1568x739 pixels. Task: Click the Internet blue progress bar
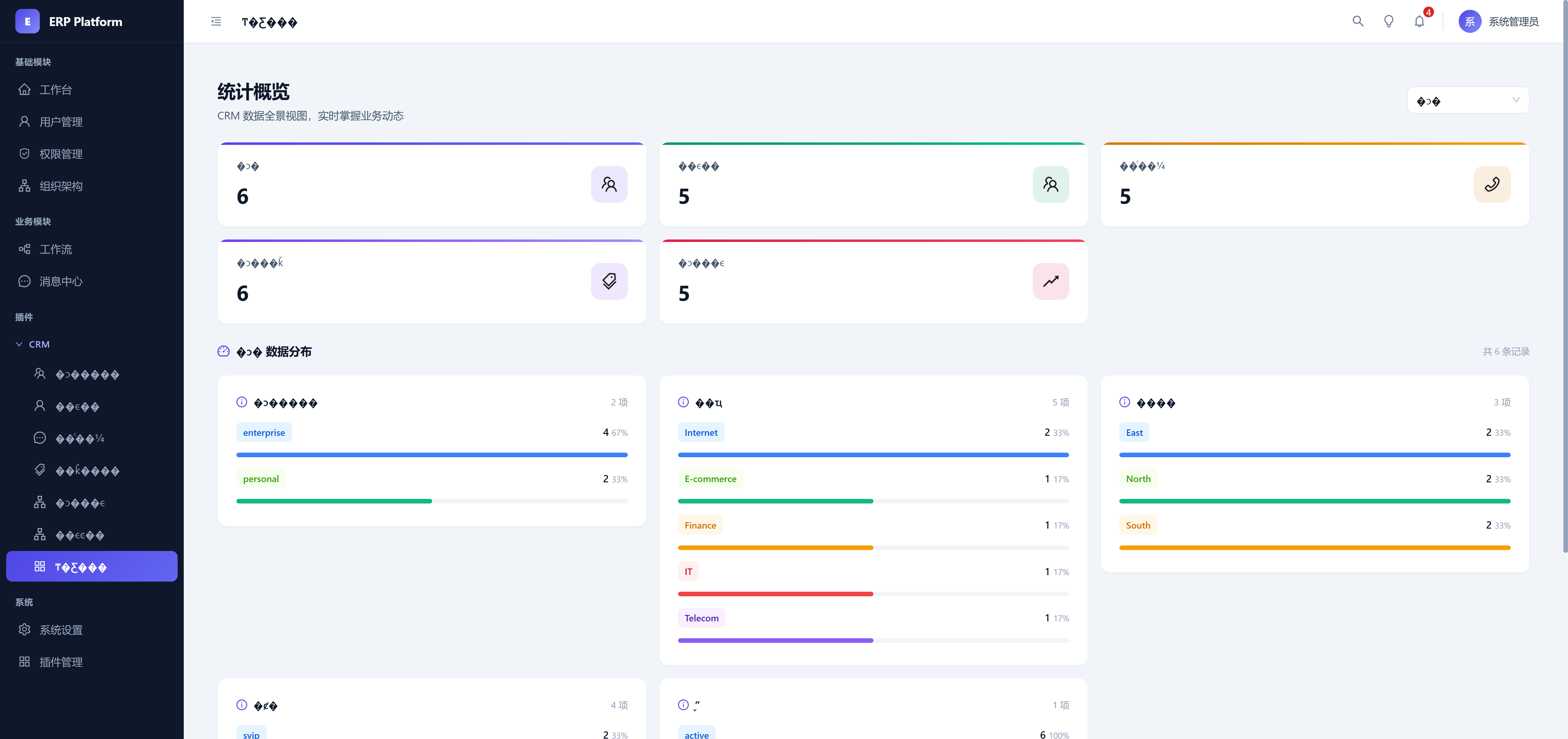tap(873, 455)
